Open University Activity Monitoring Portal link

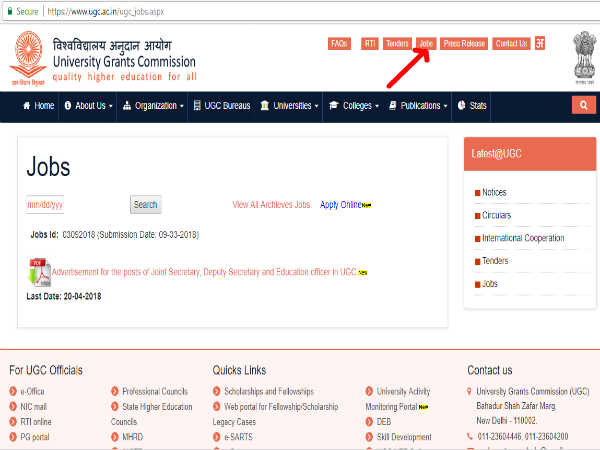(x=398, y=399)
